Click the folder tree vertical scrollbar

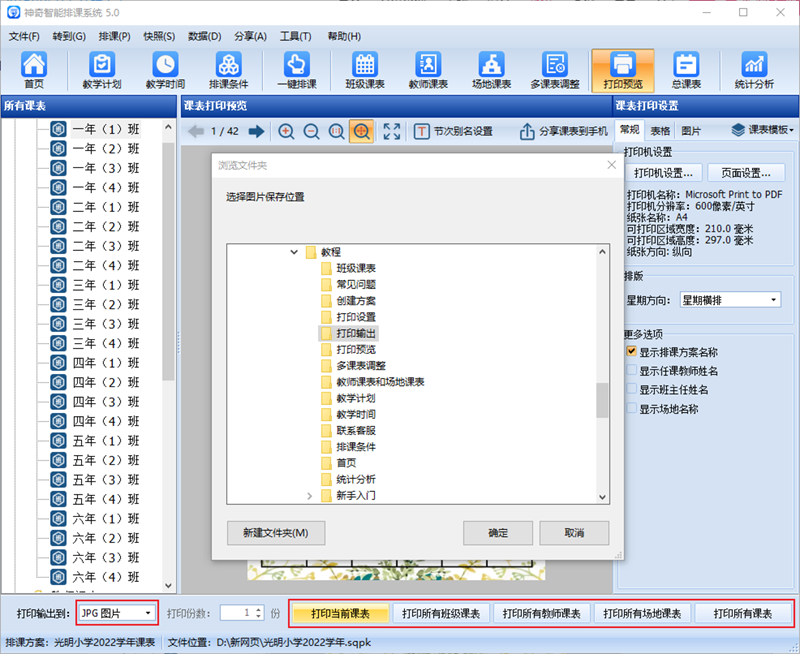coord(602,400)
